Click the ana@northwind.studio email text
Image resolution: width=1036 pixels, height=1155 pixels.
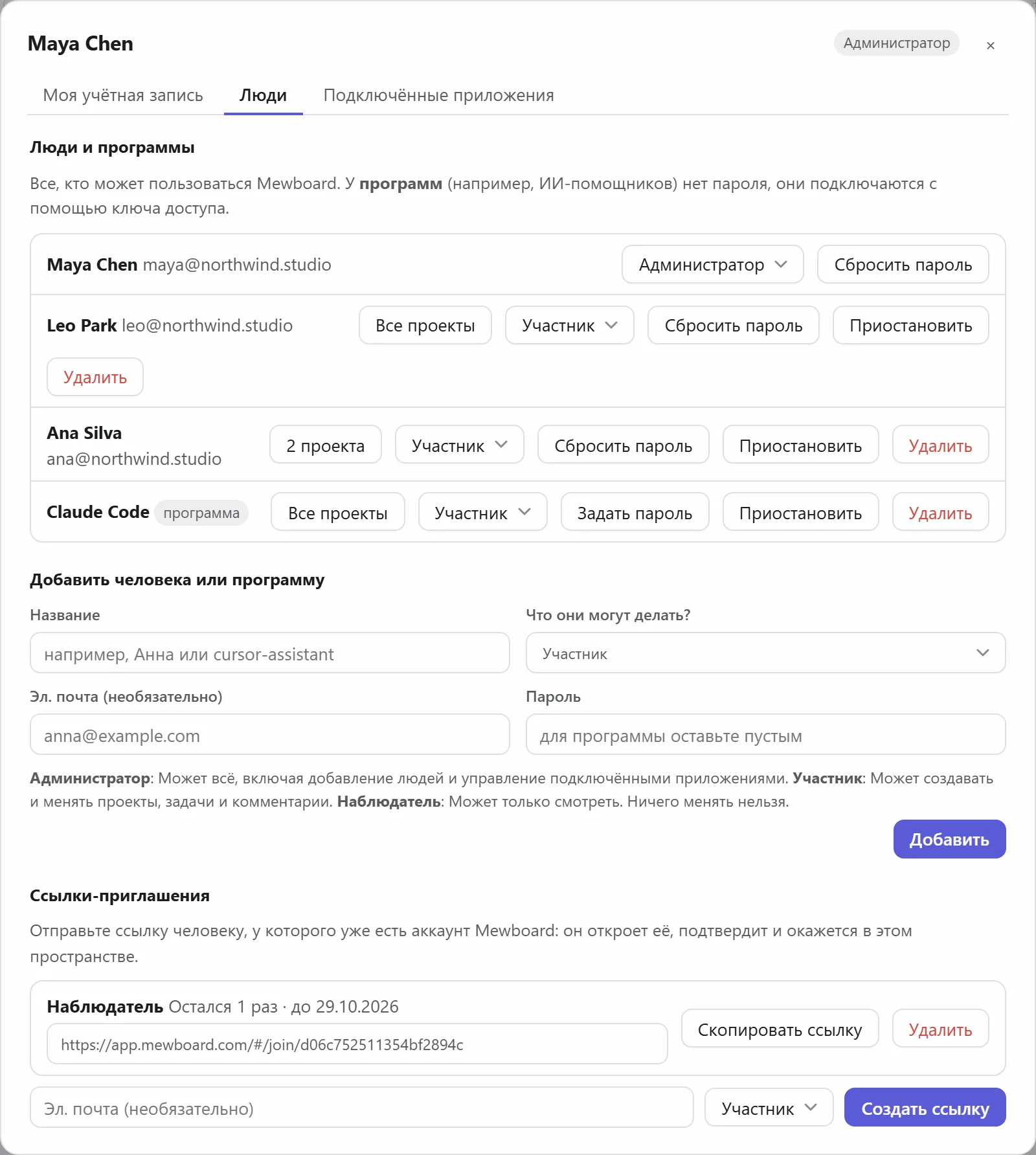click(x=134, y=458)
